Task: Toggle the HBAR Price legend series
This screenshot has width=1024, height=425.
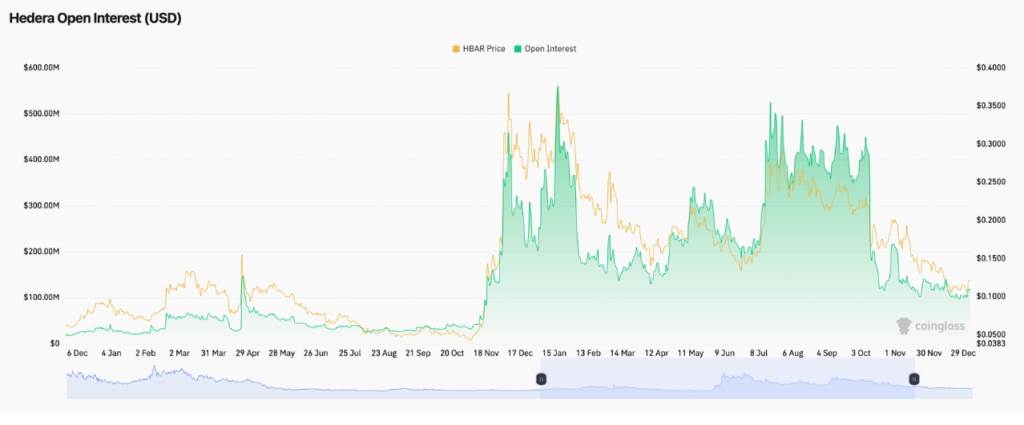Action: tap(479, 49)
